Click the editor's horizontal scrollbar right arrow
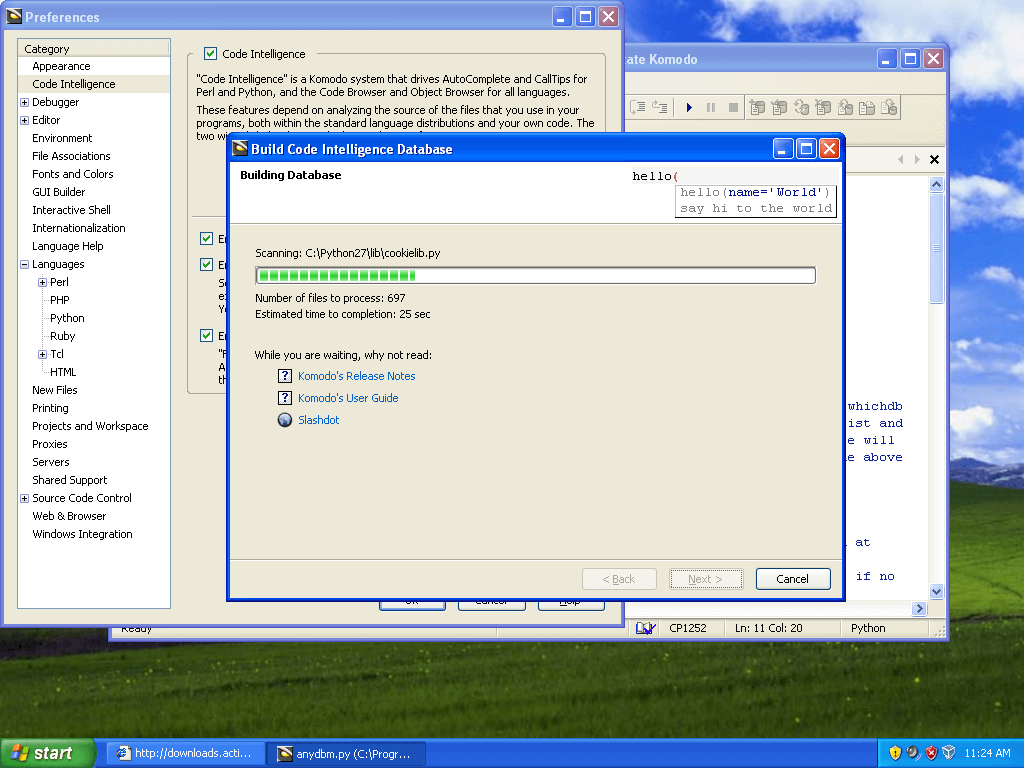The image size is (1024, 768). pyautogui.click(x=920, y=609)
